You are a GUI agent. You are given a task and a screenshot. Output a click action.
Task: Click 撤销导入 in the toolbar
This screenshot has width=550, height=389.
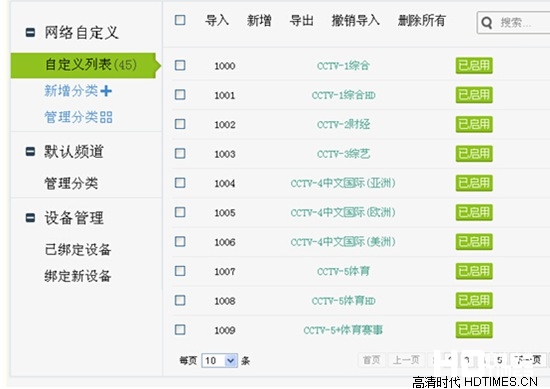[356, 20]
